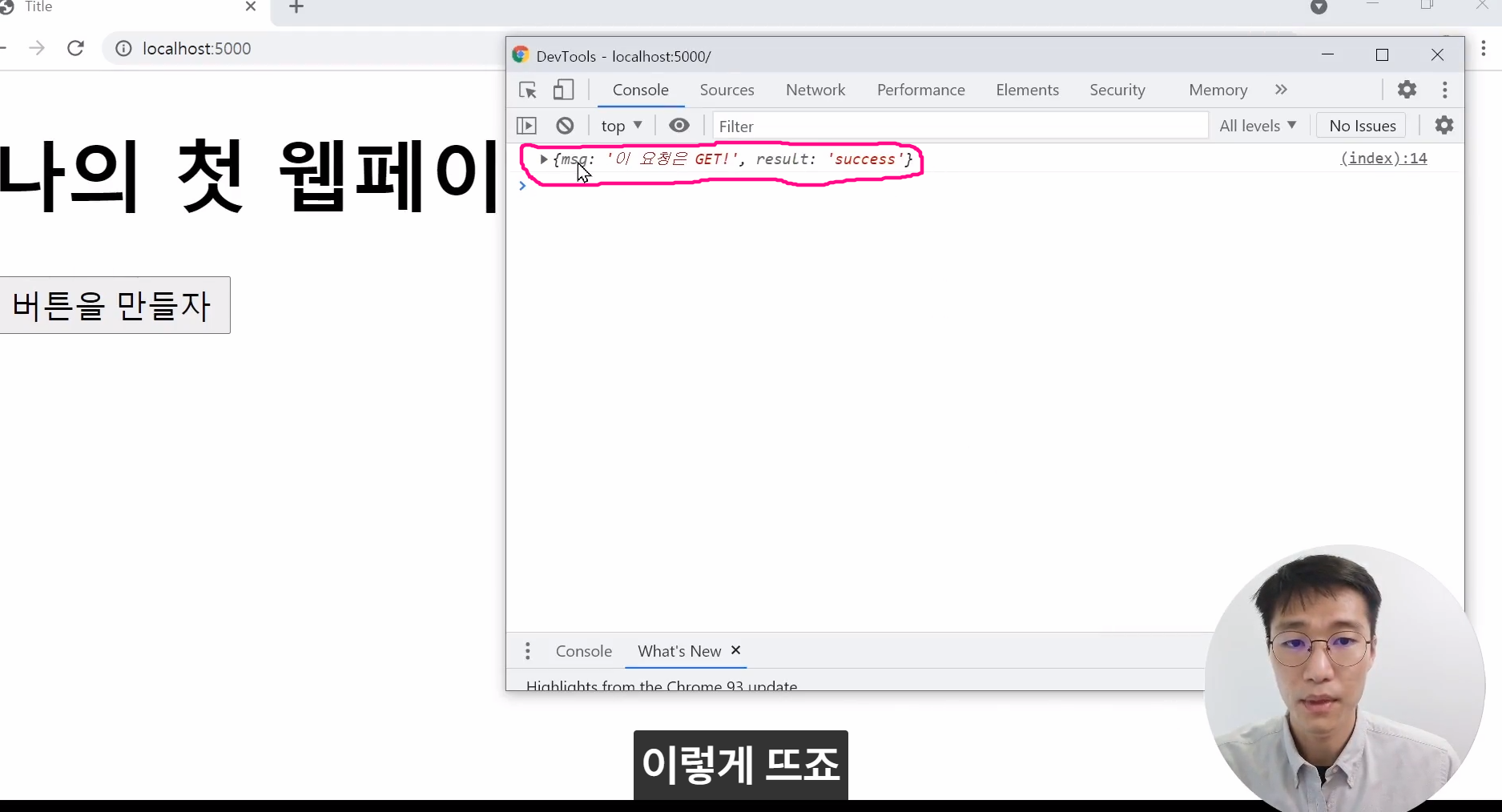This screenshot has height=812, width=1502.
Task: Open the Elements tab
Action: (1028, 90)
